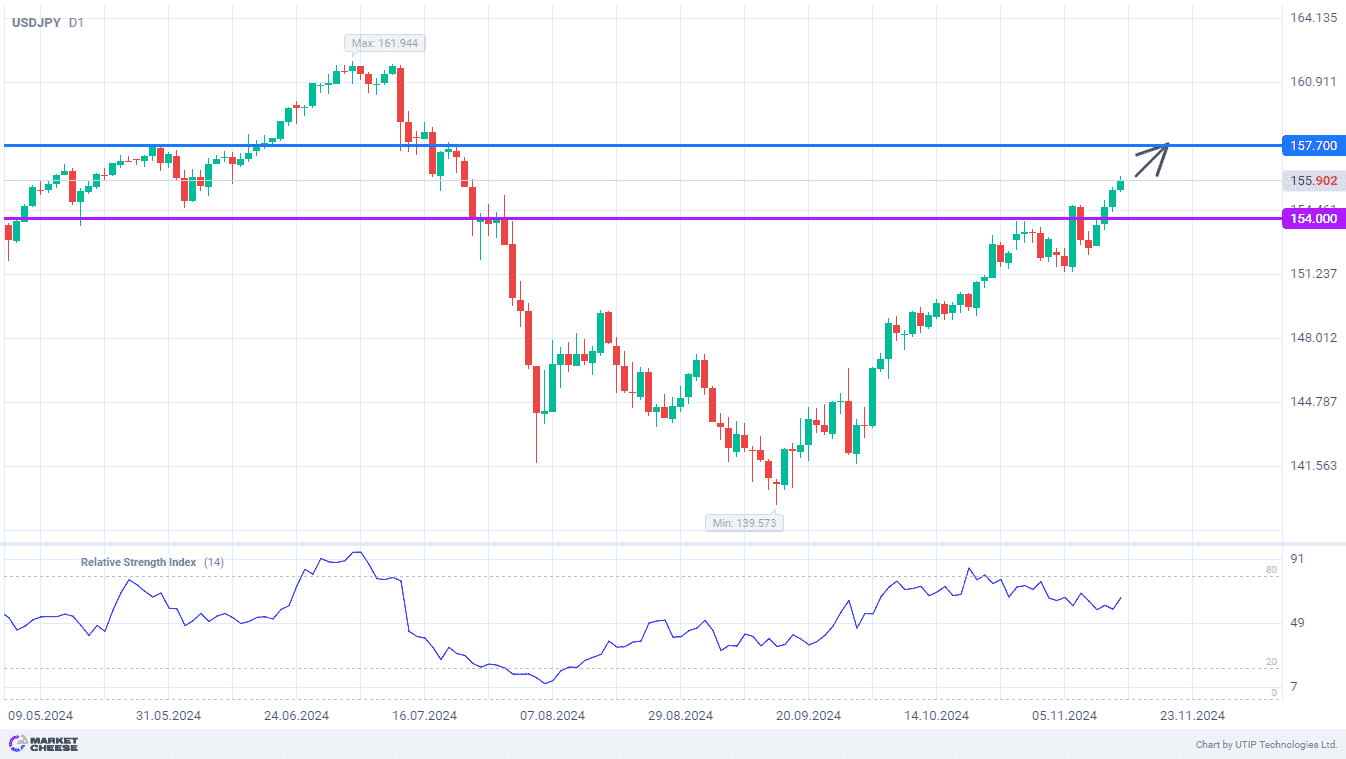Click the RSI 80 overbought level label
This screenshot has width=1346, height=759.
pyautogui.click(x=1271, y=570)
